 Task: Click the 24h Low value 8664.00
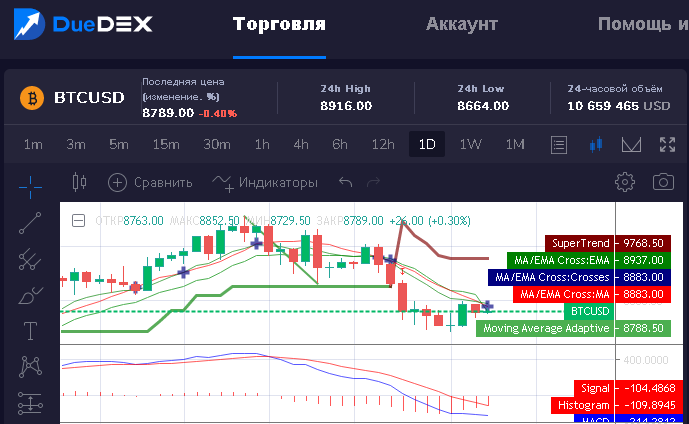(482, 106)
